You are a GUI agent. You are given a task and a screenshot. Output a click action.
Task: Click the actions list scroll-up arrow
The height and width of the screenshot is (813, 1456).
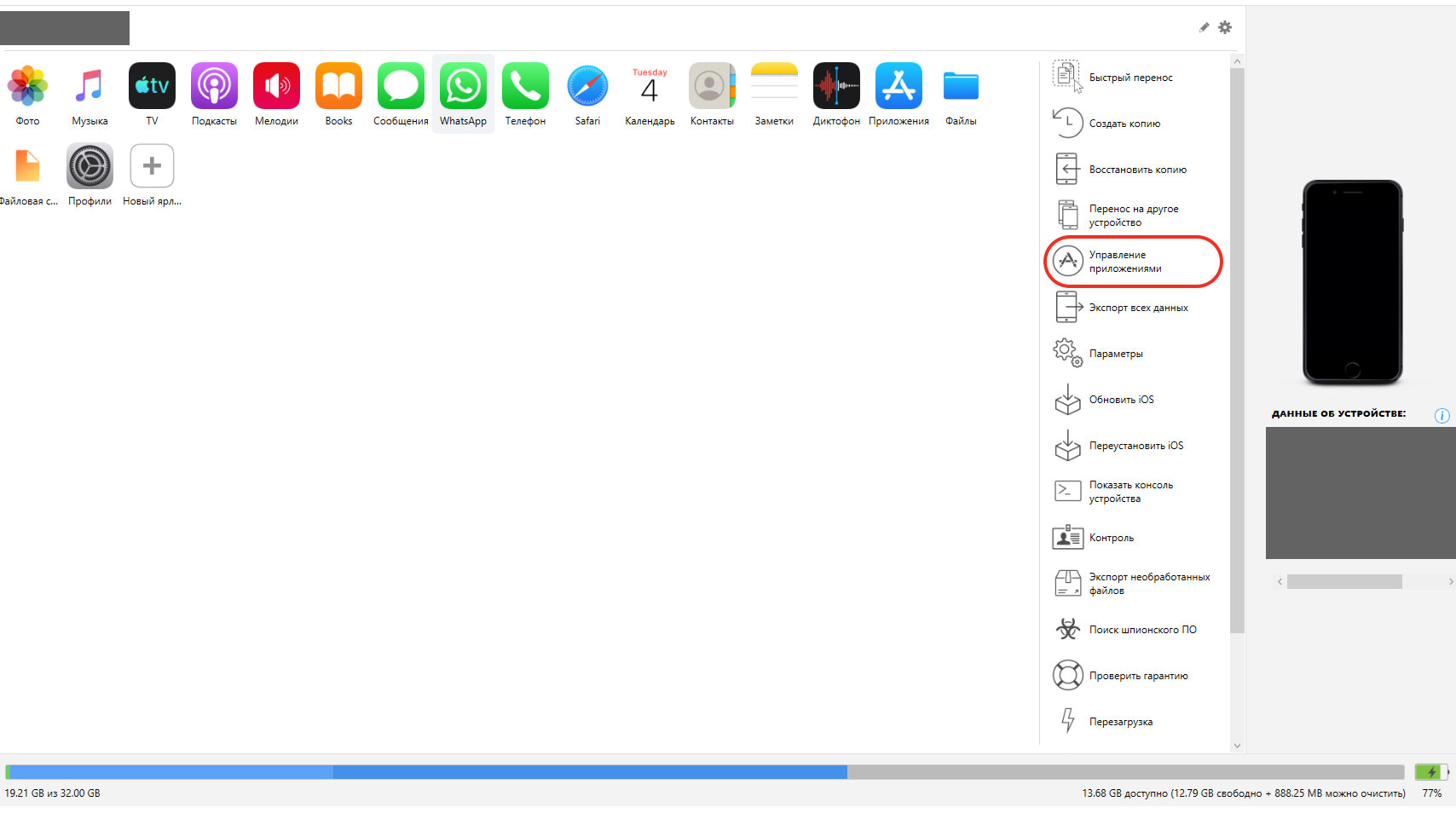(x=1238, y=61)
